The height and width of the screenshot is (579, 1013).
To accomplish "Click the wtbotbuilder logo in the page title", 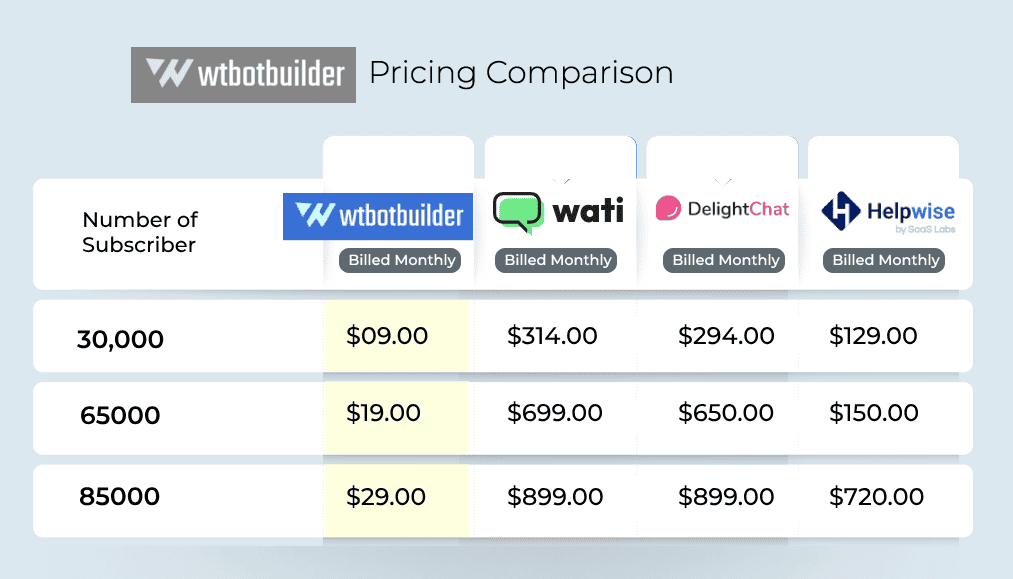I will pyautogui.click(x=243, y=74).
